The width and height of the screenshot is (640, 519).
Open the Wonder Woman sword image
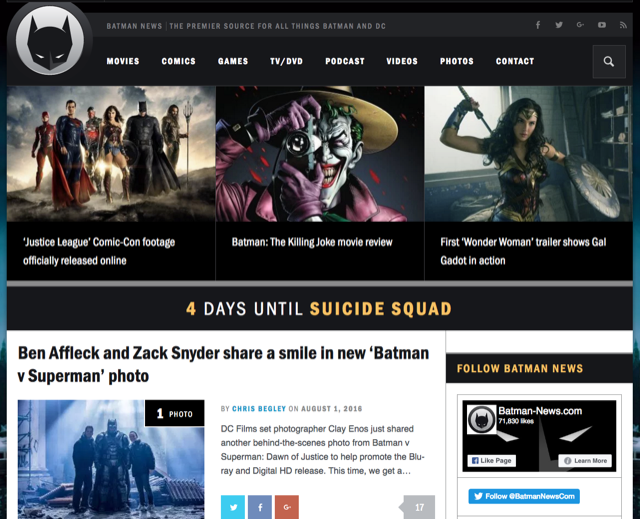click(x=529, y=154)
